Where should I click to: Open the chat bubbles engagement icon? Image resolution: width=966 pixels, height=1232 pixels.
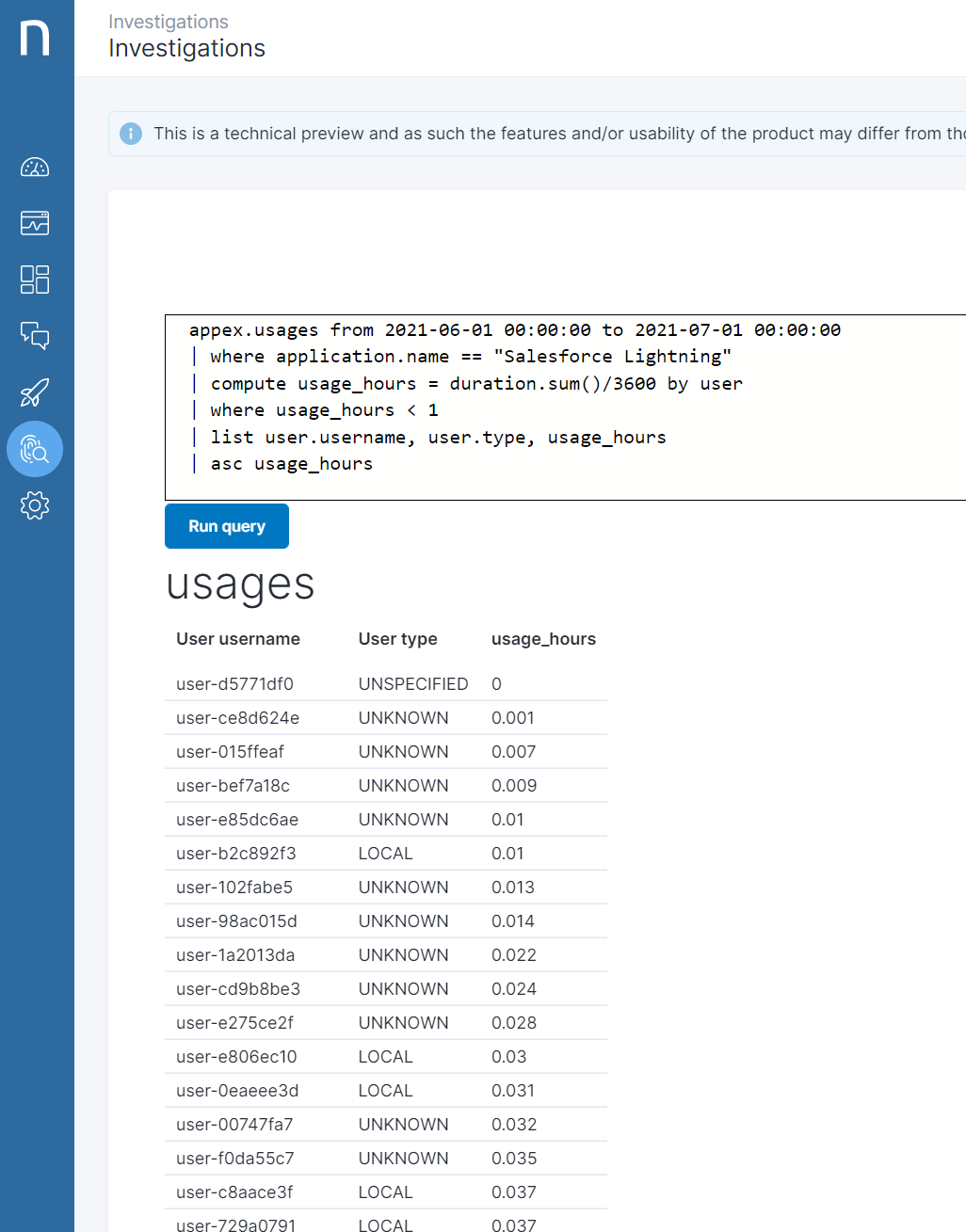pyautogui.click(x=35, y=336)
